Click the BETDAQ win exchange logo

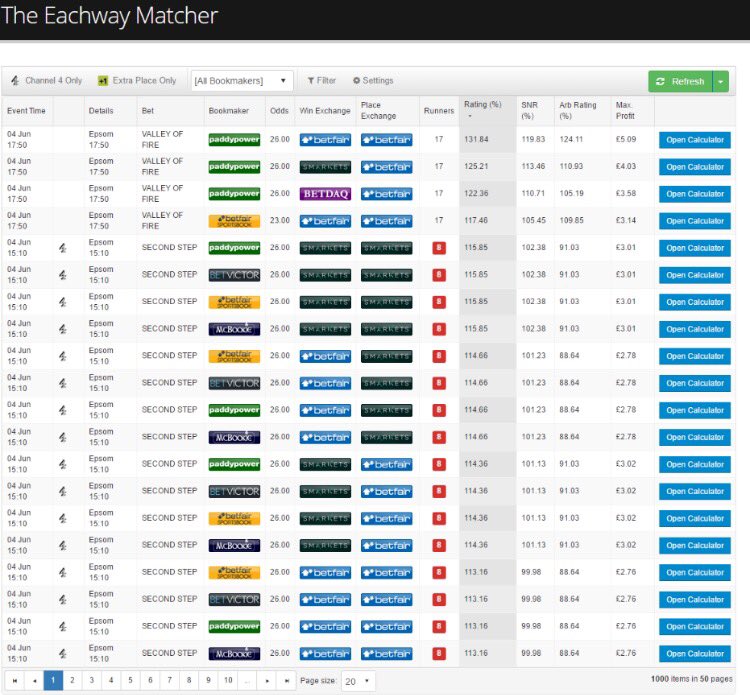325,194
